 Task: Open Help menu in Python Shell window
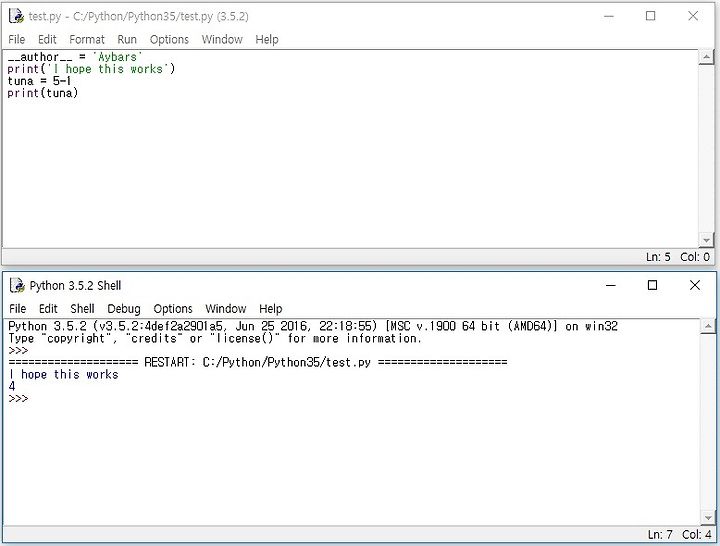point(270,309)
